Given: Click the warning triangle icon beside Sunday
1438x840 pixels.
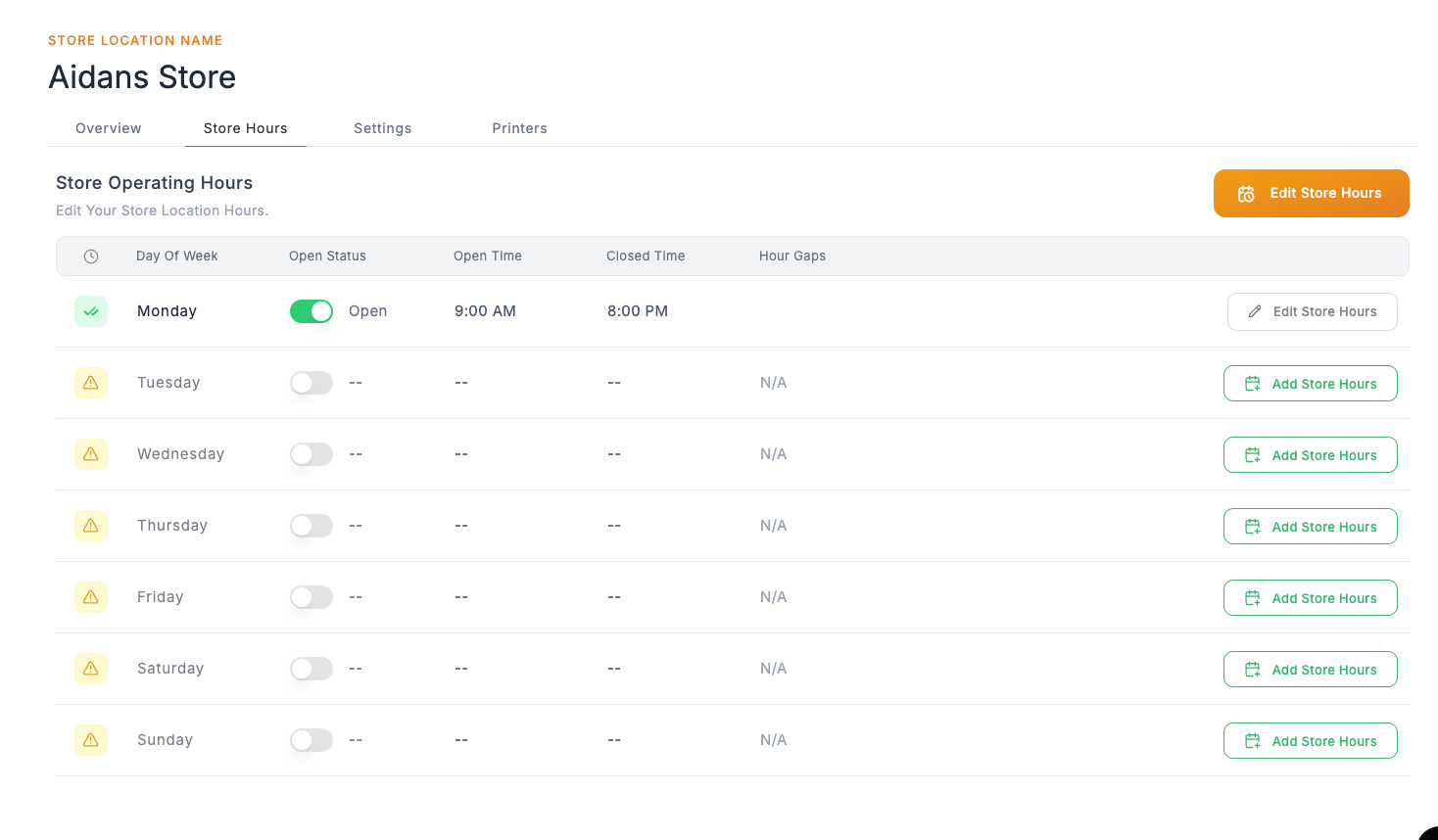Looking at the screenshot, I should coord(91,739).
